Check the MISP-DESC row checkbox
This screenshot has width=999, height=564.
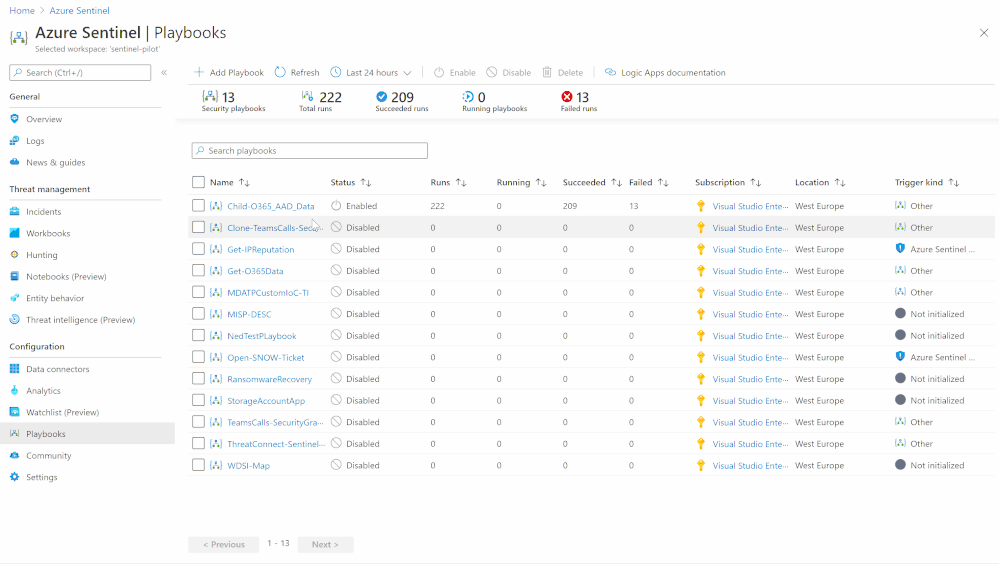tap(198, 314)
